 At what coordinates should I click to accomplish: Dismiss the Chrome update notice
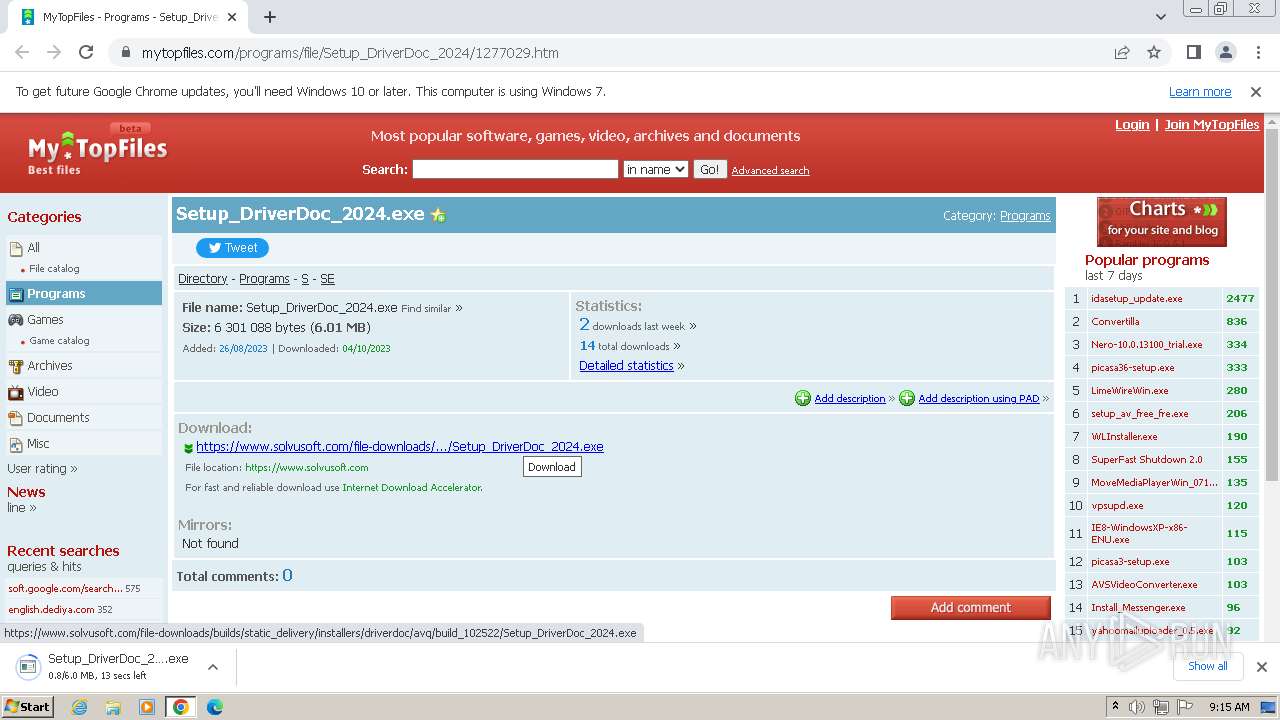click(1256, 92)
